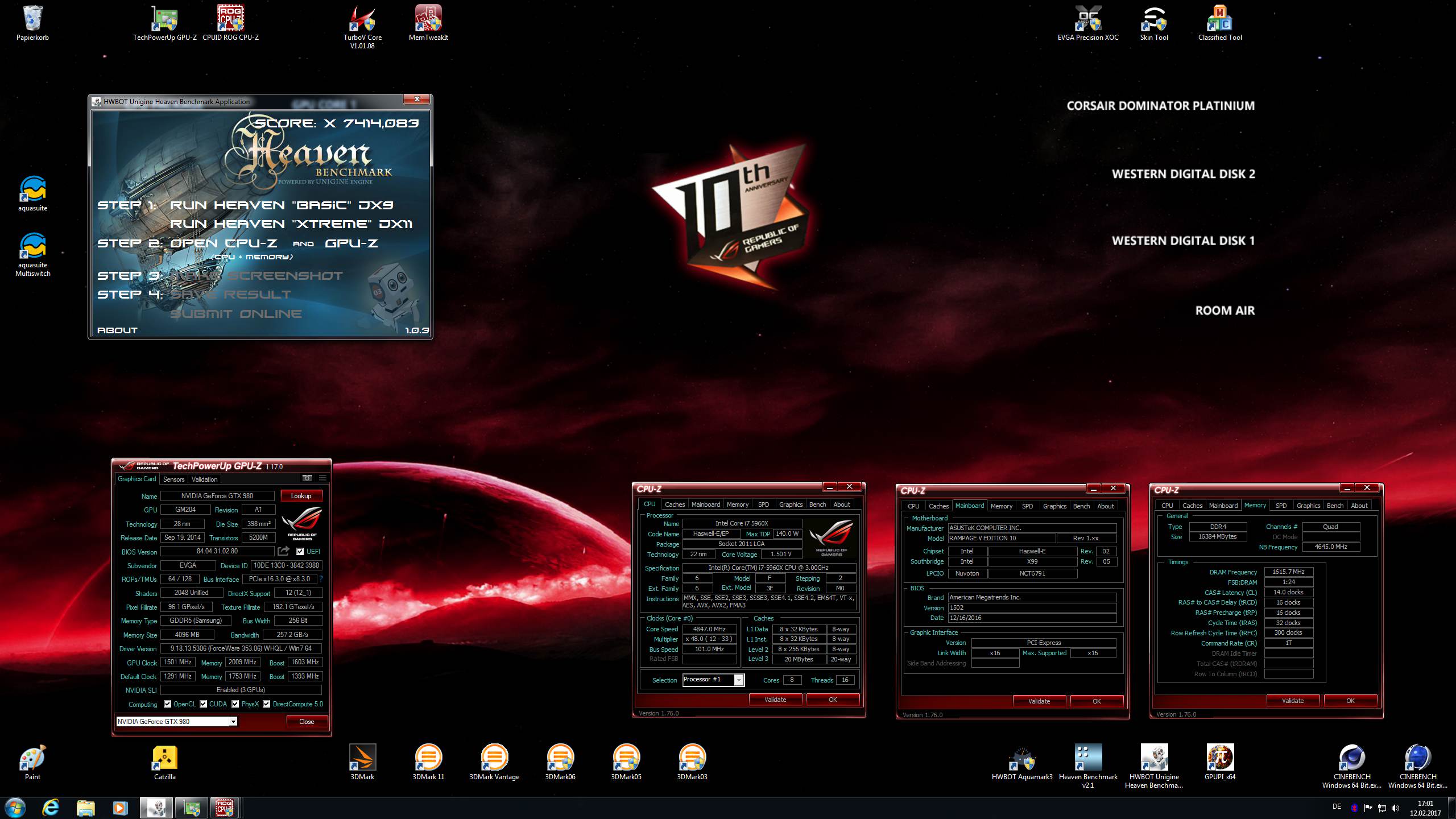This screenshot has width=1456, height=819.
Task: Click the Lookup button in GPU-Z
Action: [x=301, y=496]
